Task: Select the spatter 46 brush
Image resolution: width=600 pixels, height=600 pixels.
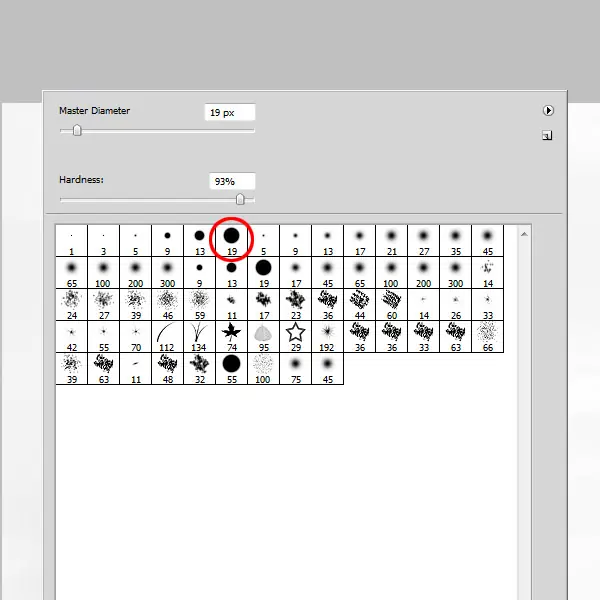Action: 168,305
